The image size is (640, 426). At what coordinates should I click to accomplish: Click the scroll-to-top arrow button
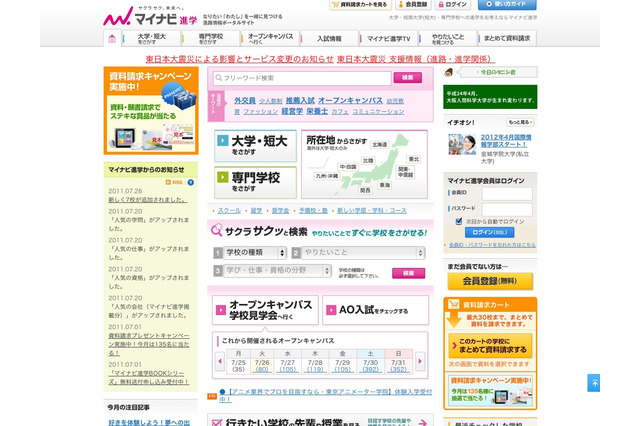593,383
